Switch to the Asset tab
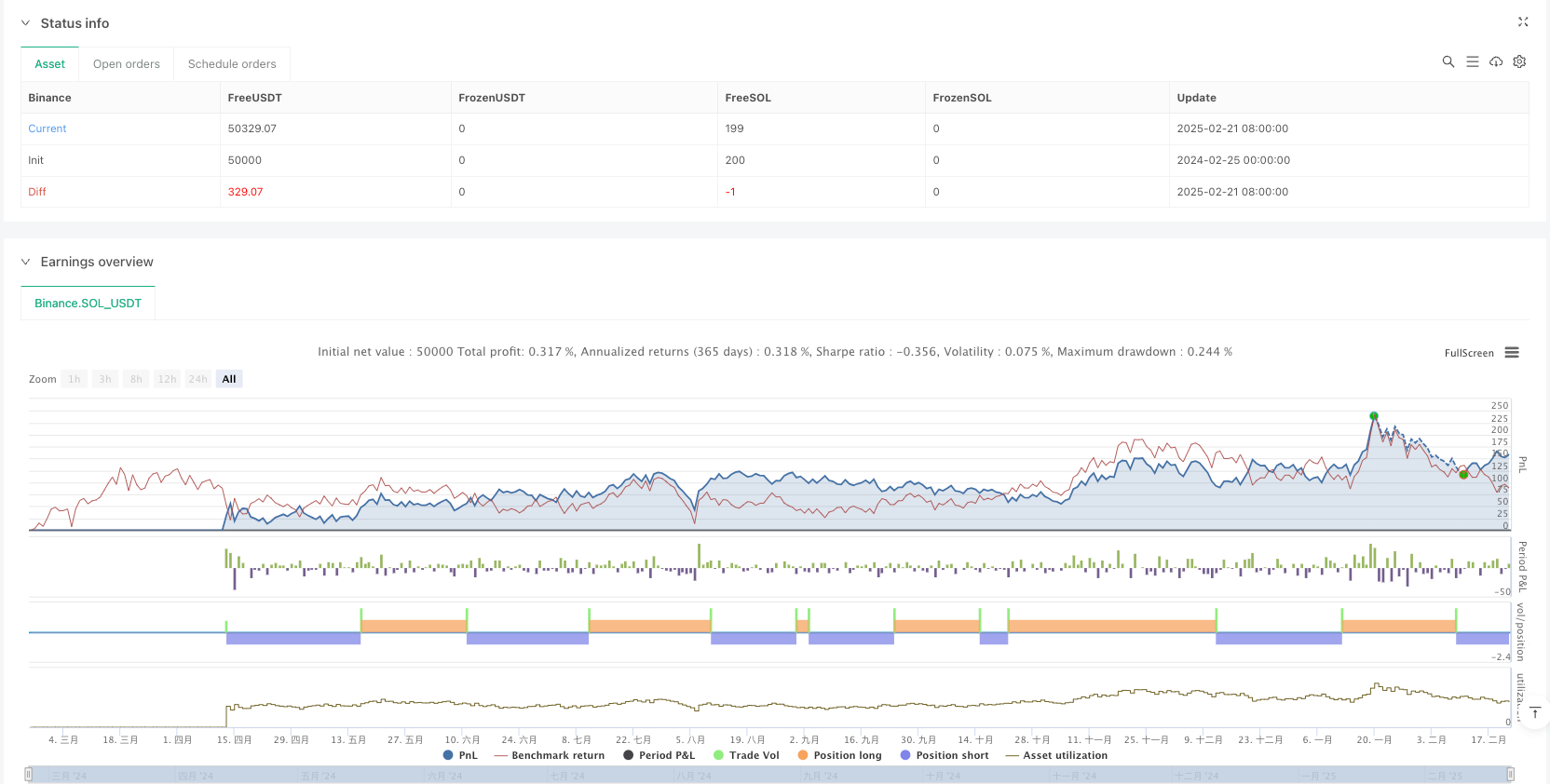Image resolution: width=1550 pixels, height=784 pixels. (50, 64)
